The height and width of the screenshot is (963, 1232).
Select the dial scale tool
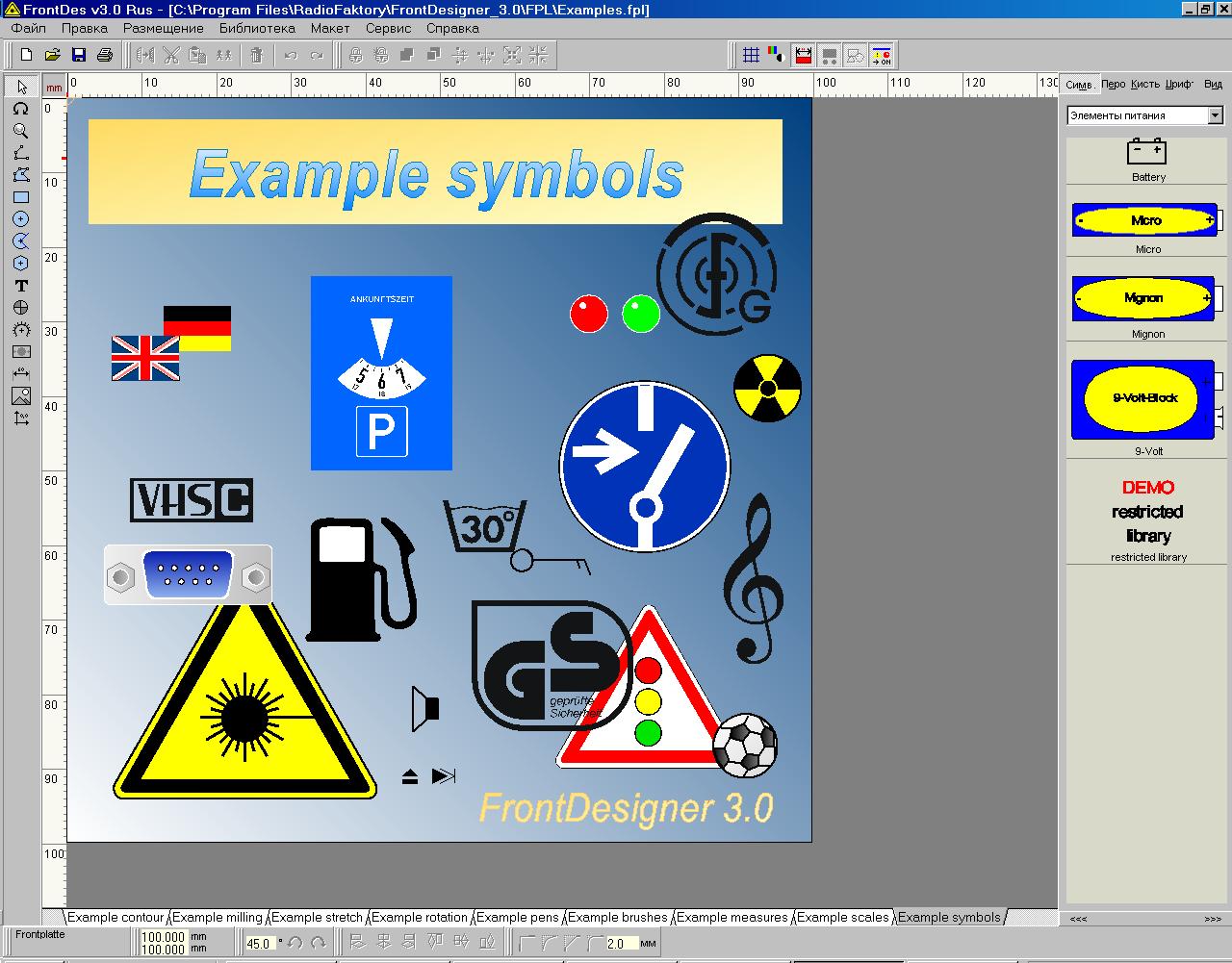coord(20,330)
